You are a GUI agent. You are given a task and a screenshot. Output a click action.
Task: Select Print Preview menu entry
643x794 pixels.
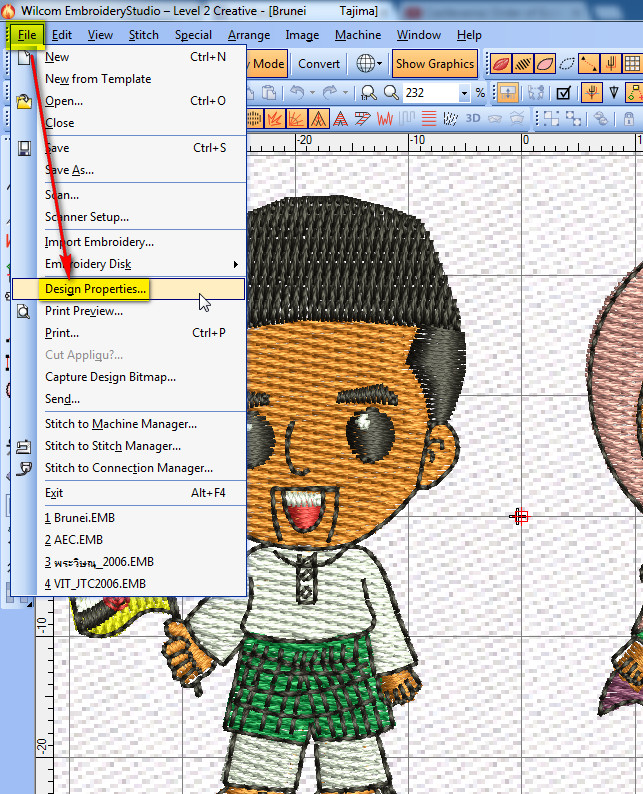pyautogui.click(x=129, y=311)
